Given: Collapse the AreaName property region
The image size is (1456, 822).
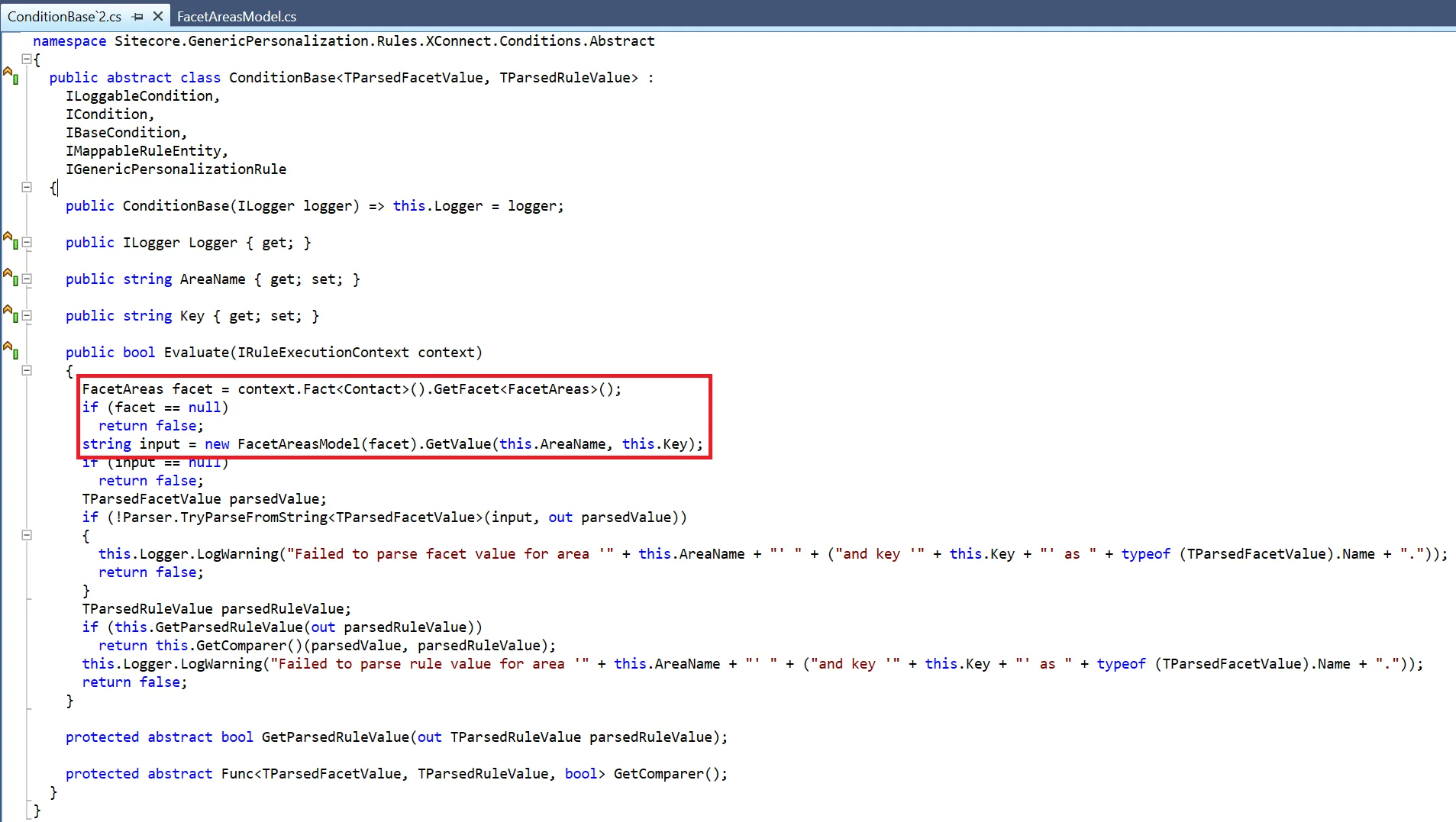Looking at the screenshot, I should 27,279.
